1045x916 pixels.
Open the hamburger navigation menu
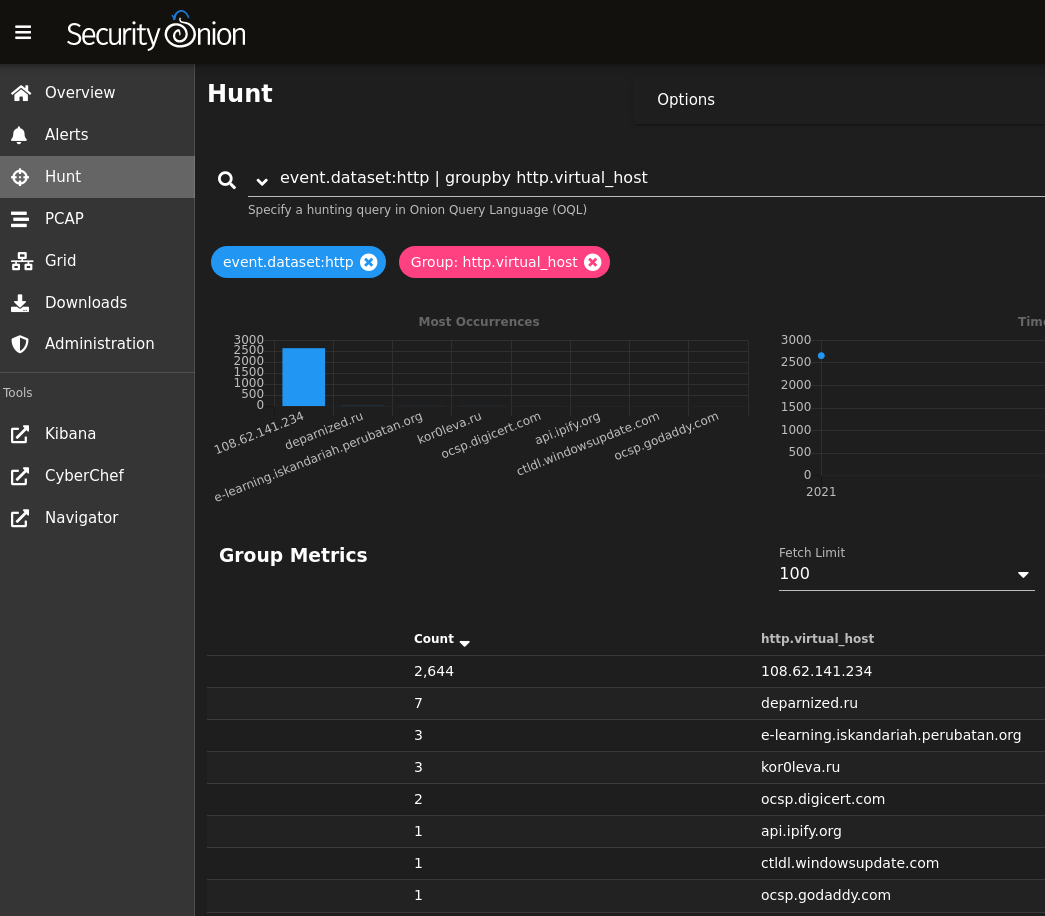(x=23, y=33)
